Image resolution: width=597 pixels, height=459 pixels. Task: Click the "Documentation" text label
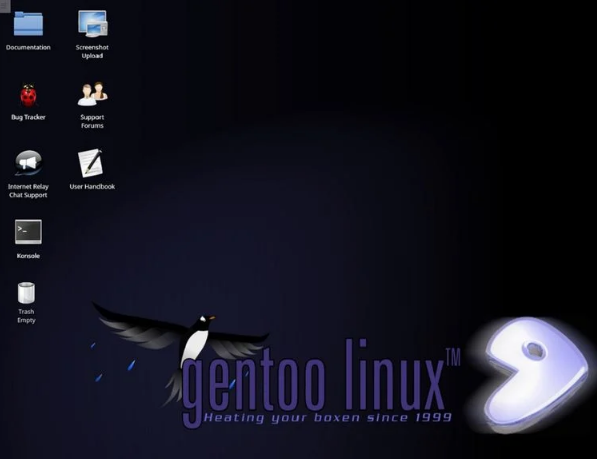point(28,48)
